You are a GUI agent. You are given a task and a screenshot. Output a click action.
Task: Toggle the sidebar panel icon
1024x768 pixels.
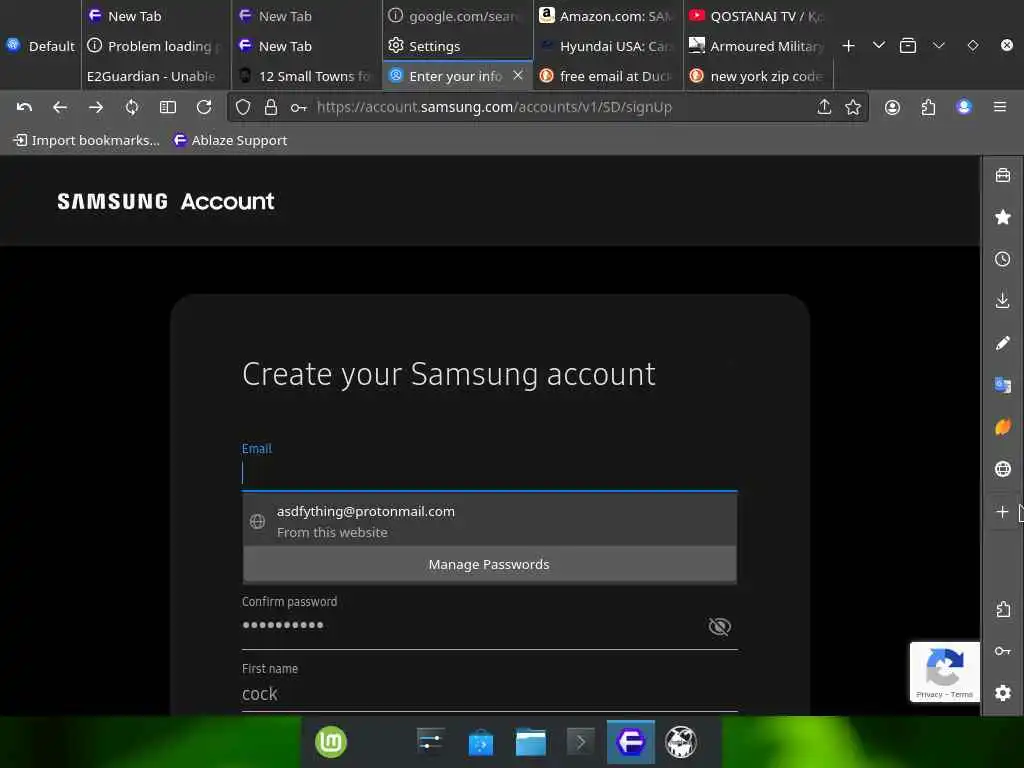(x=168, y=107)
